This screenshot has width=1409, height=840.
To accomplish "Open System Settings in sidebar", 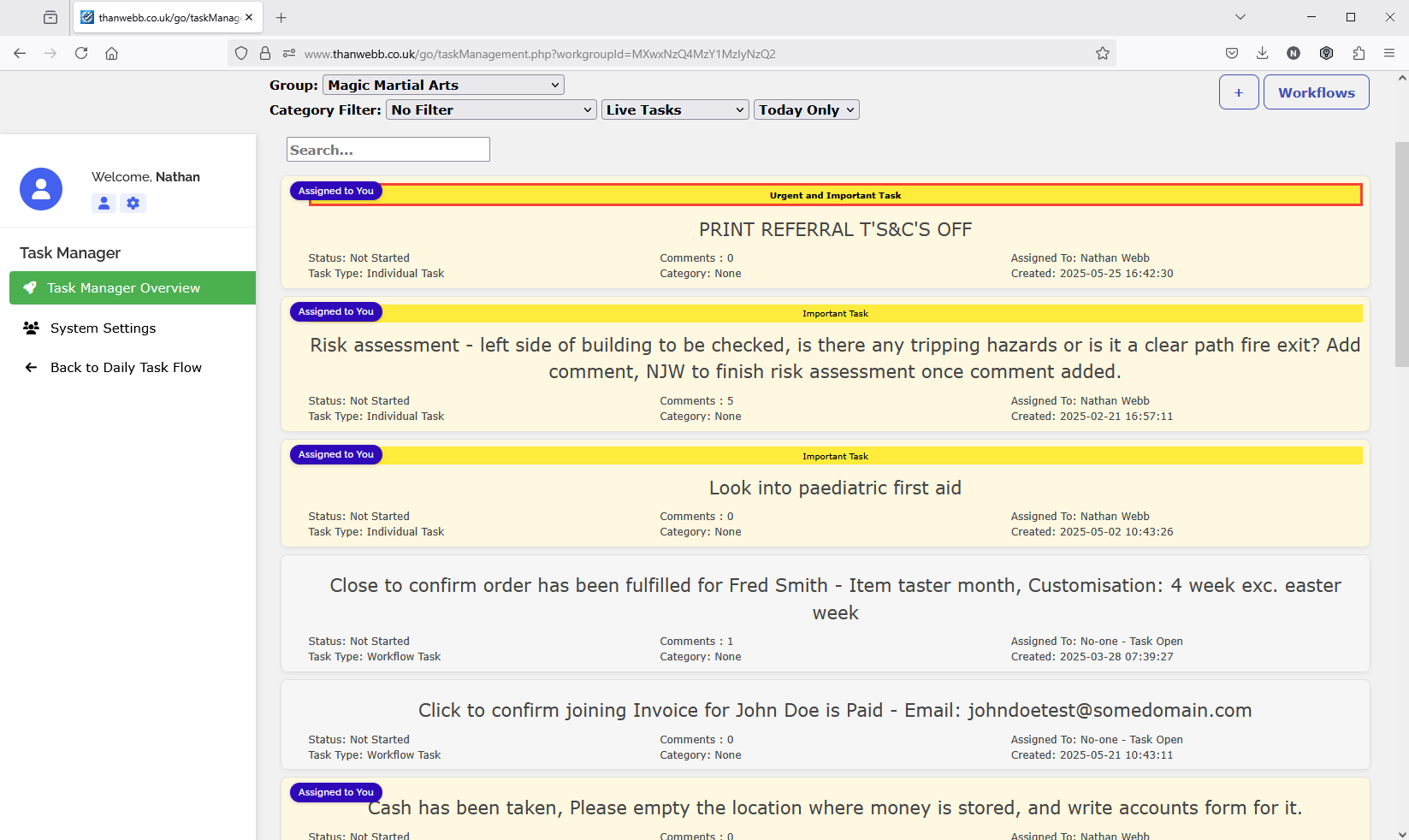I will point(103,328).
